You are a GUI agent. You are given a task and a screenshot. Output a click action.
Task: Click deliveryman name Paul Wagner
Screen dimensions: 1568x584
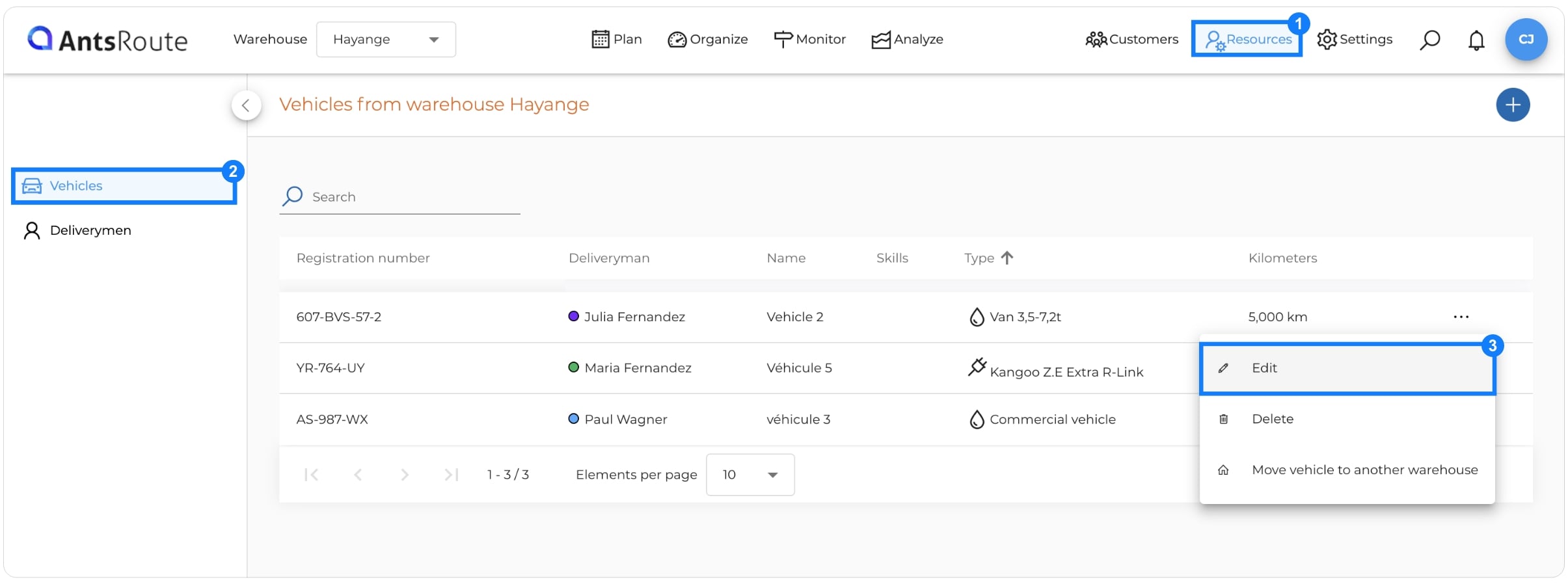(x=626, y=419)
